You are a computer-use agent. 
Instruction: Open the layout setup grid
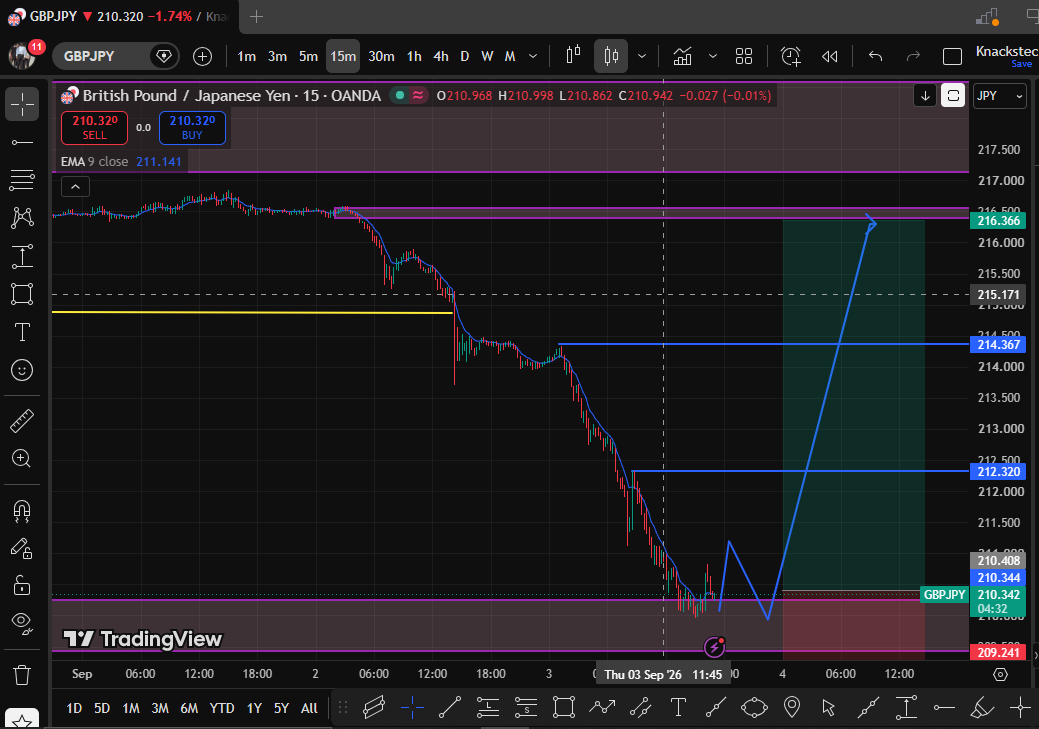click(744, 56)
